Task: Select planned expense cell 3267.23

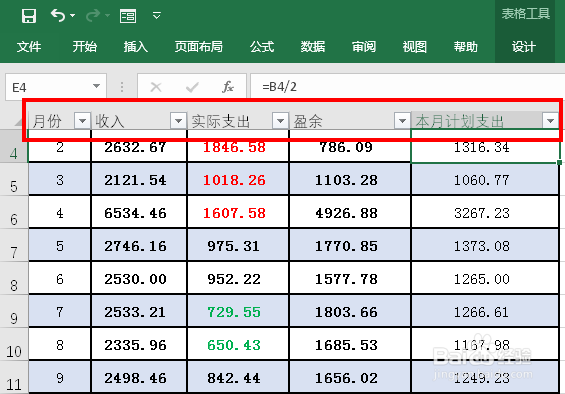Action: click(x=485, y=213)
